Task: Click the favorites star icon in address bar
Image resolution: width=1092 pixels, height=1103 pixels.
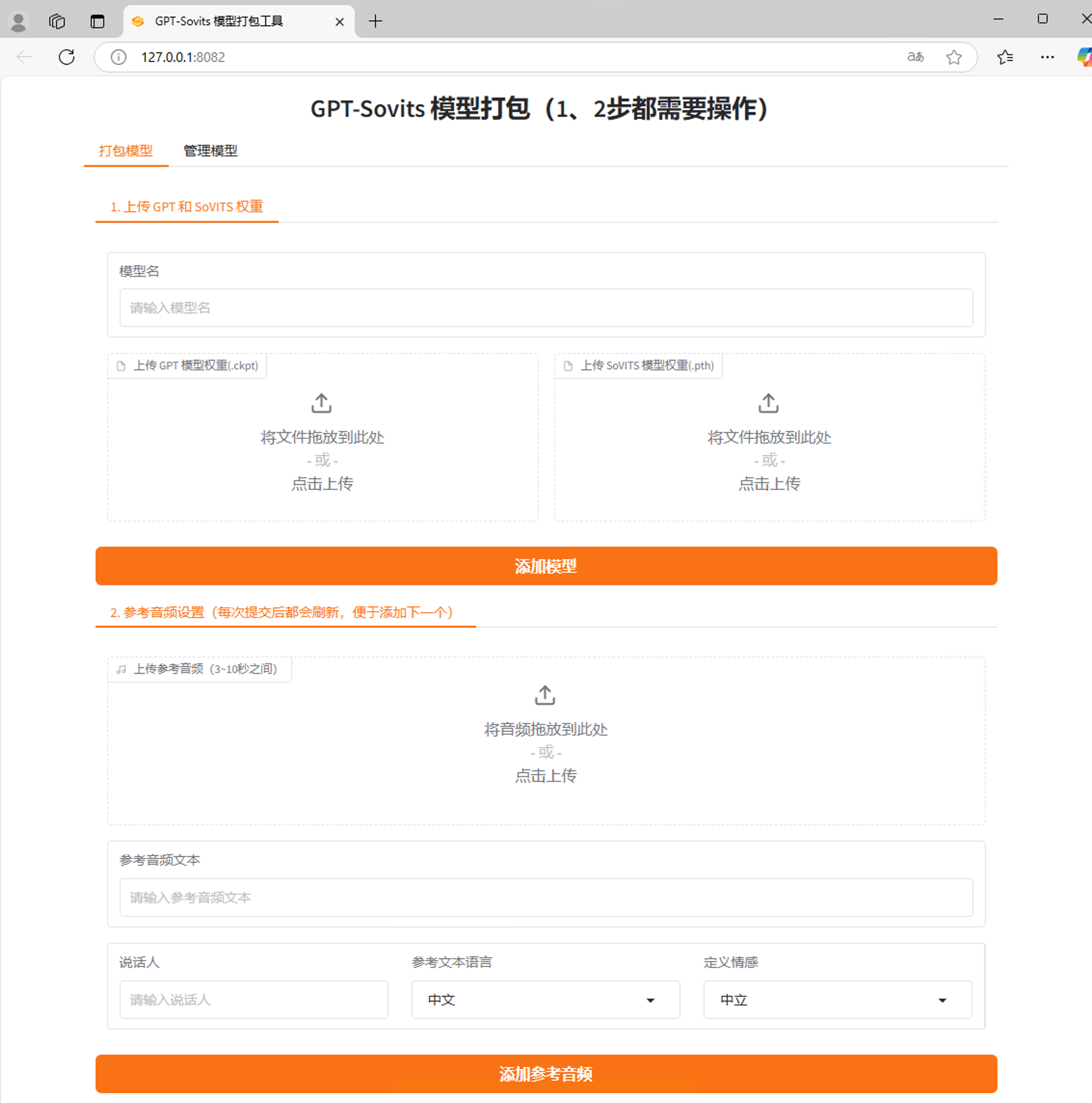Action: pos(954,57)
